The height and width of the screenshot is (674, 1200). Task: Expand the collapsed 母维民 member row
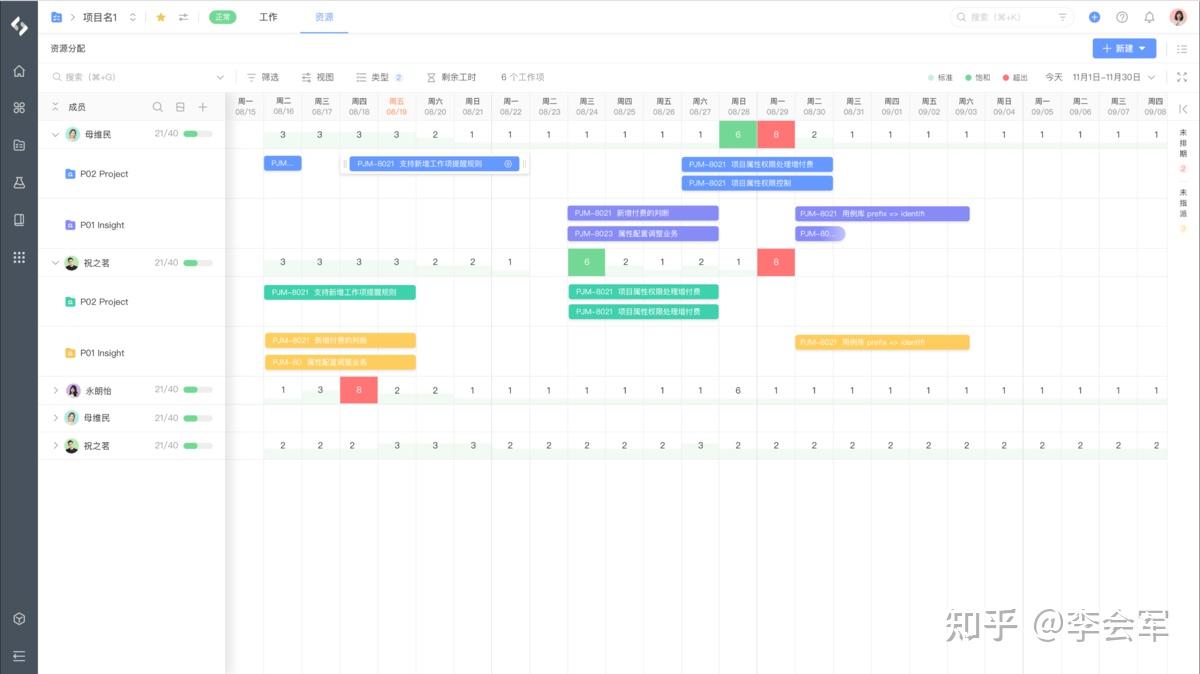point(55,418)
